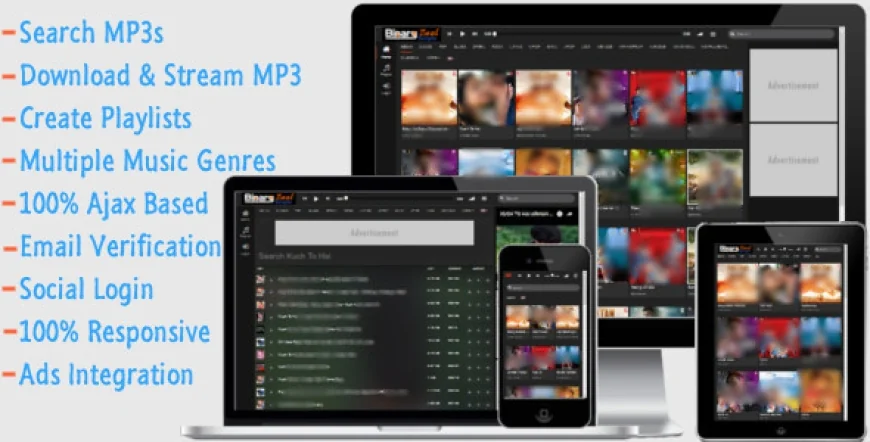Click the '100% Responsive' feature text
This screenshot has height=442, width=870.
point(115,332)
